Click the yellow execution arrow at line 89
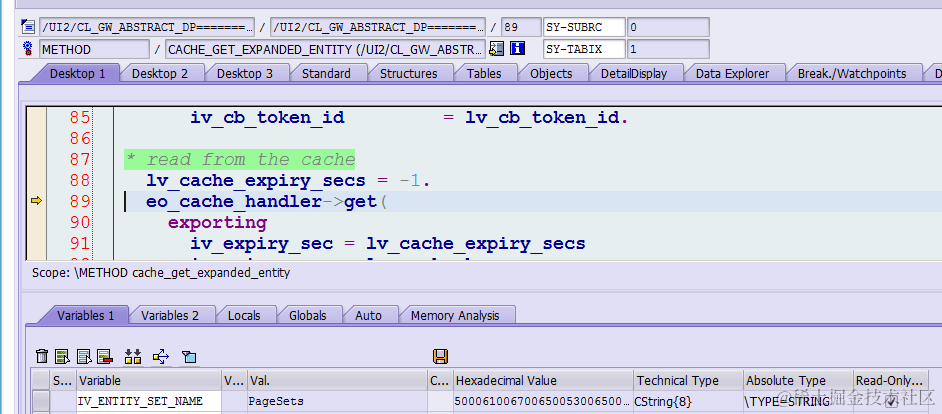The image size is (942, 414). (x=37, y=201)
